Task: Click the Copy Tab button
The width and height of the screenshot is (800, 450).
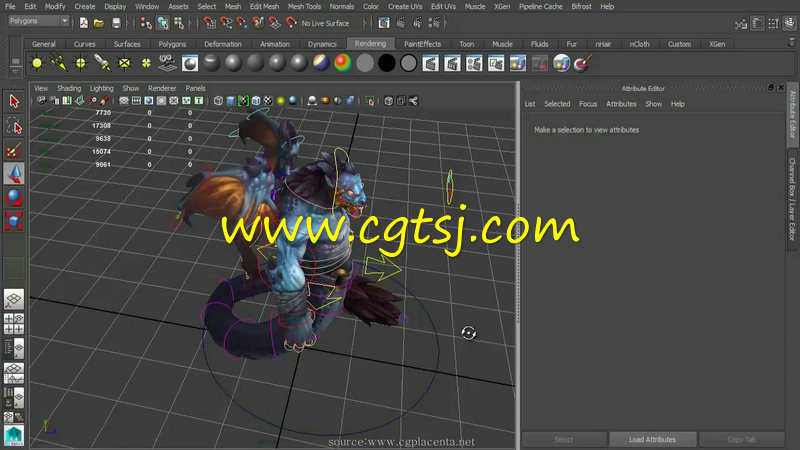Action: click(x=742, y=439)
